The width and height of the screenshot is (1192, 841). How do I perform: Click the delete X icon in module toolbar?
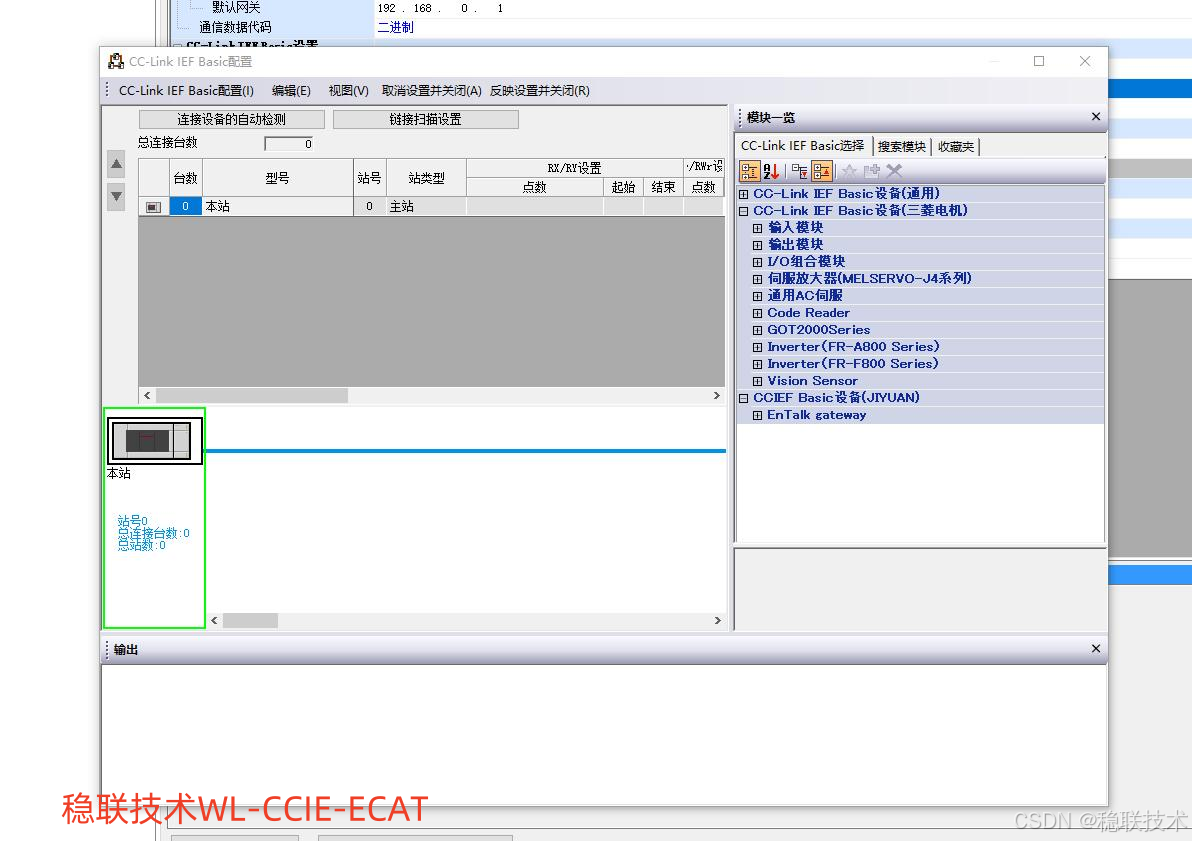(894, 171)
